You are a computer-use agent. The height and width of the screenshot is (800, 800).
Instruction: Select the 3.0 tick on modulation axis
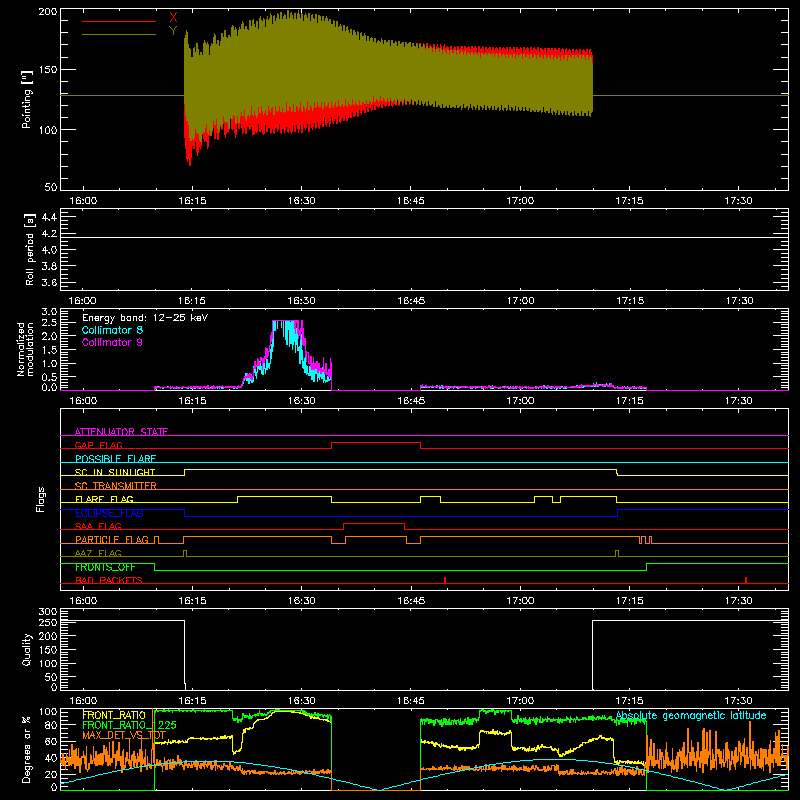(x=49, y=312)
